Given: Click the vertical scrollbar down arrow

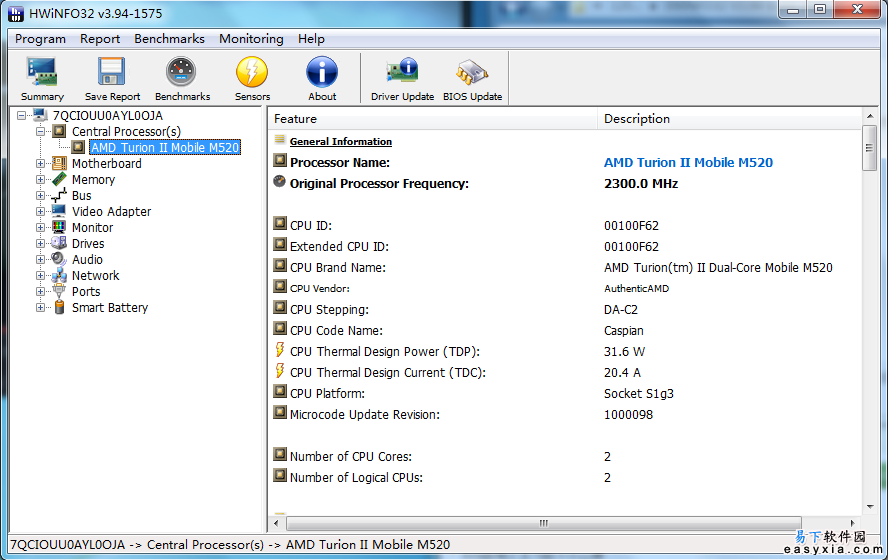Looking at the screenshot, I should [x=869, y=506].
